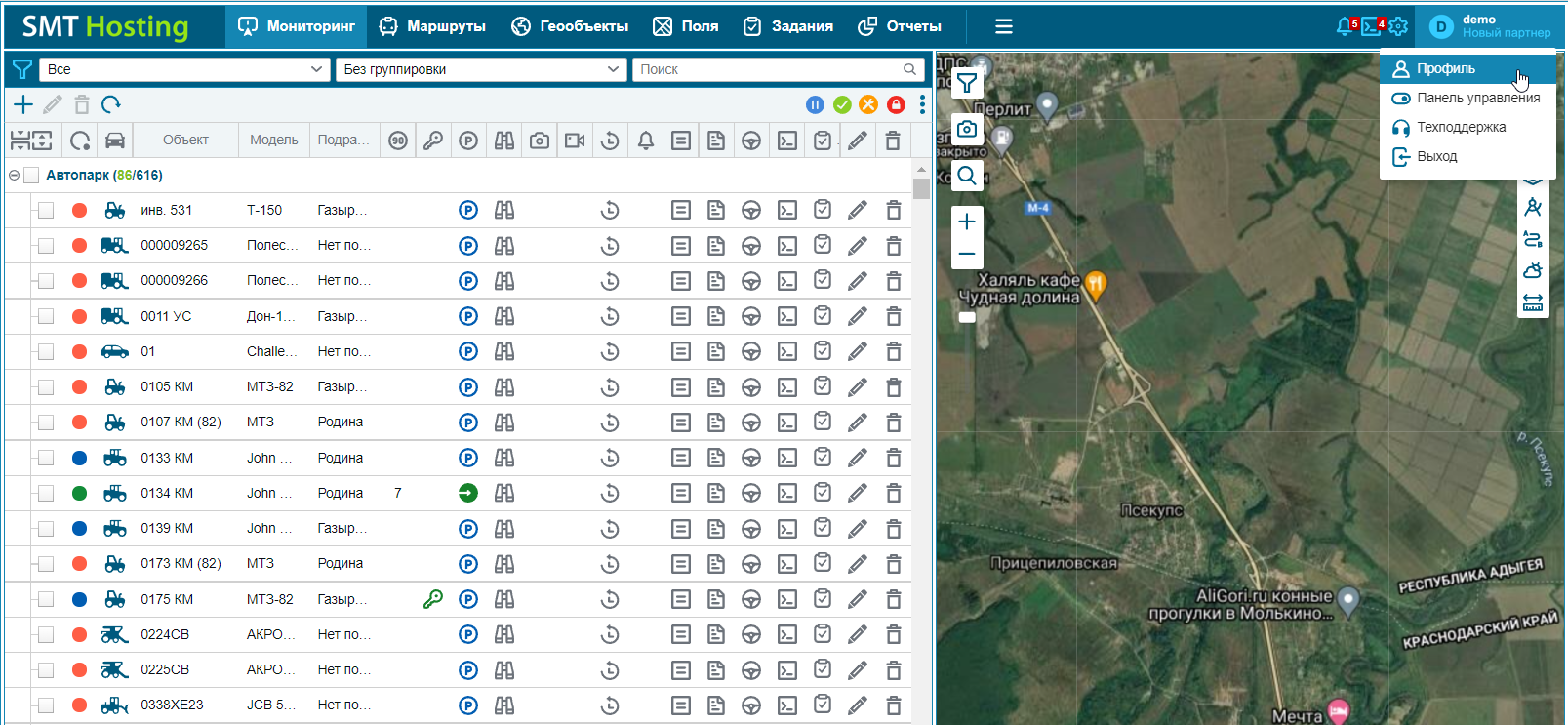This screenshot has width=1568, height=725.
Task: Edit object 0134 КМ with pencil icon
Action: click(x=858, y=493)
